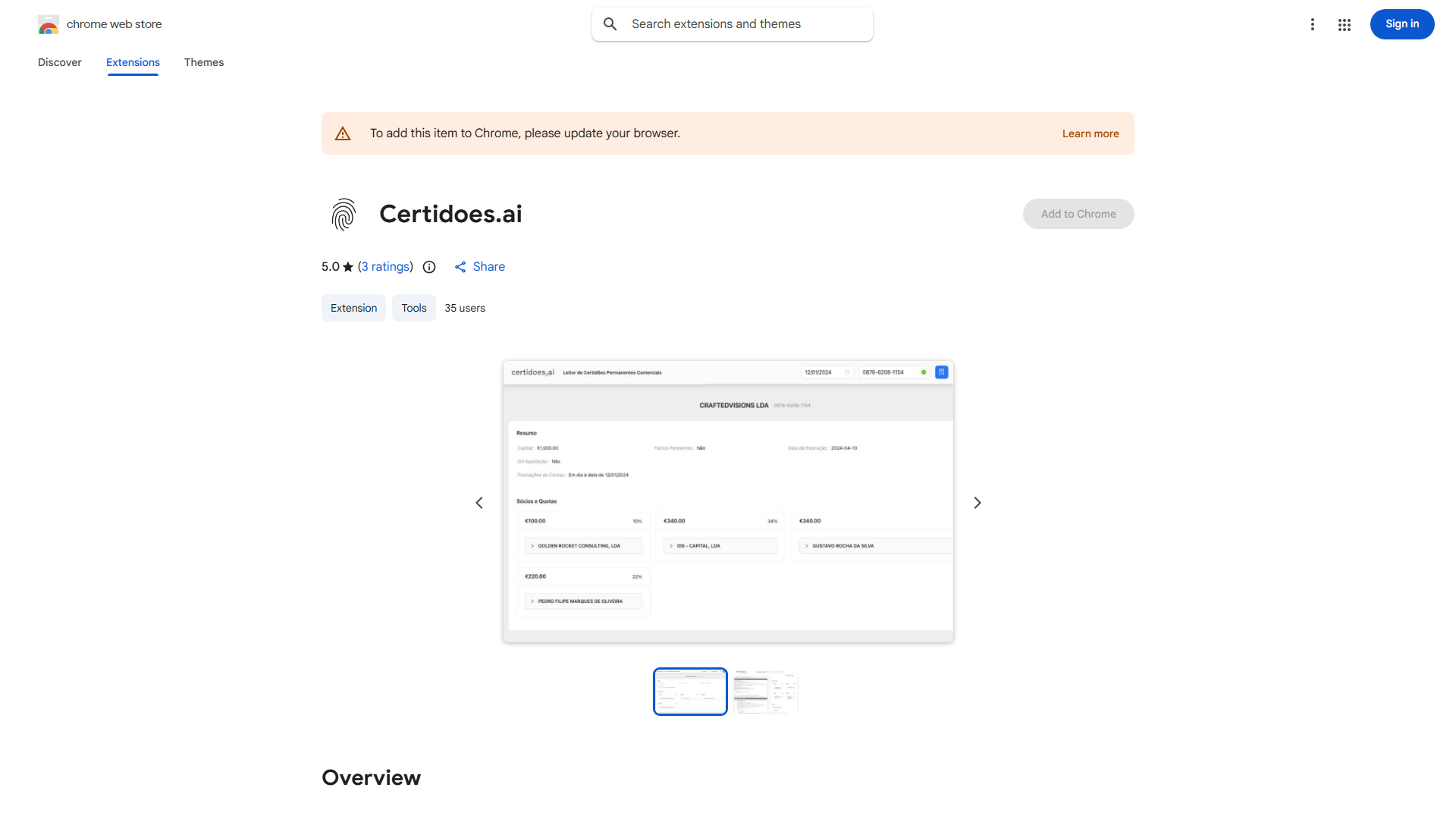The width and height of the screenshot is (1456, 819).
Task: Click the Share icon
Action: click(x=461, y=267)
